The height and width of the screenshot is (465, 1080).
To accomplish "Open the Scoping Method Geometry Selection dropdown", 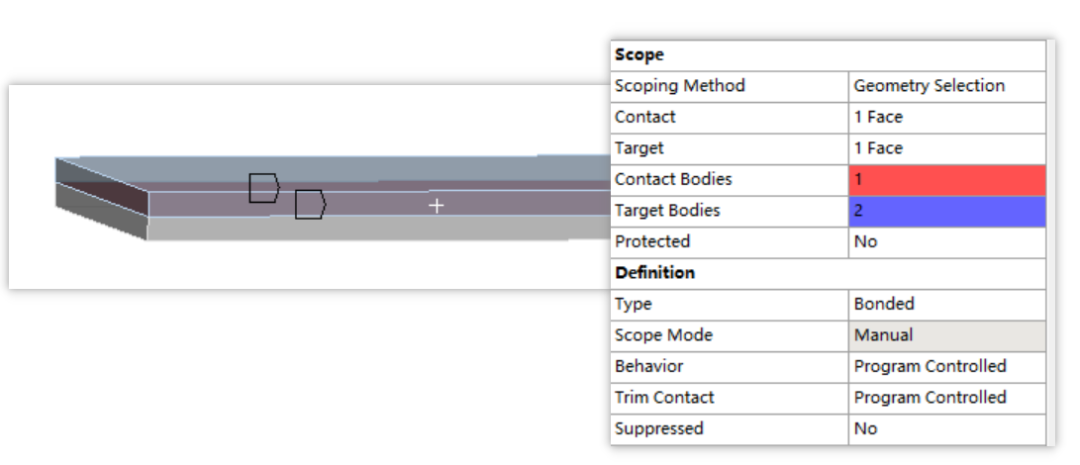I will 947,86.
